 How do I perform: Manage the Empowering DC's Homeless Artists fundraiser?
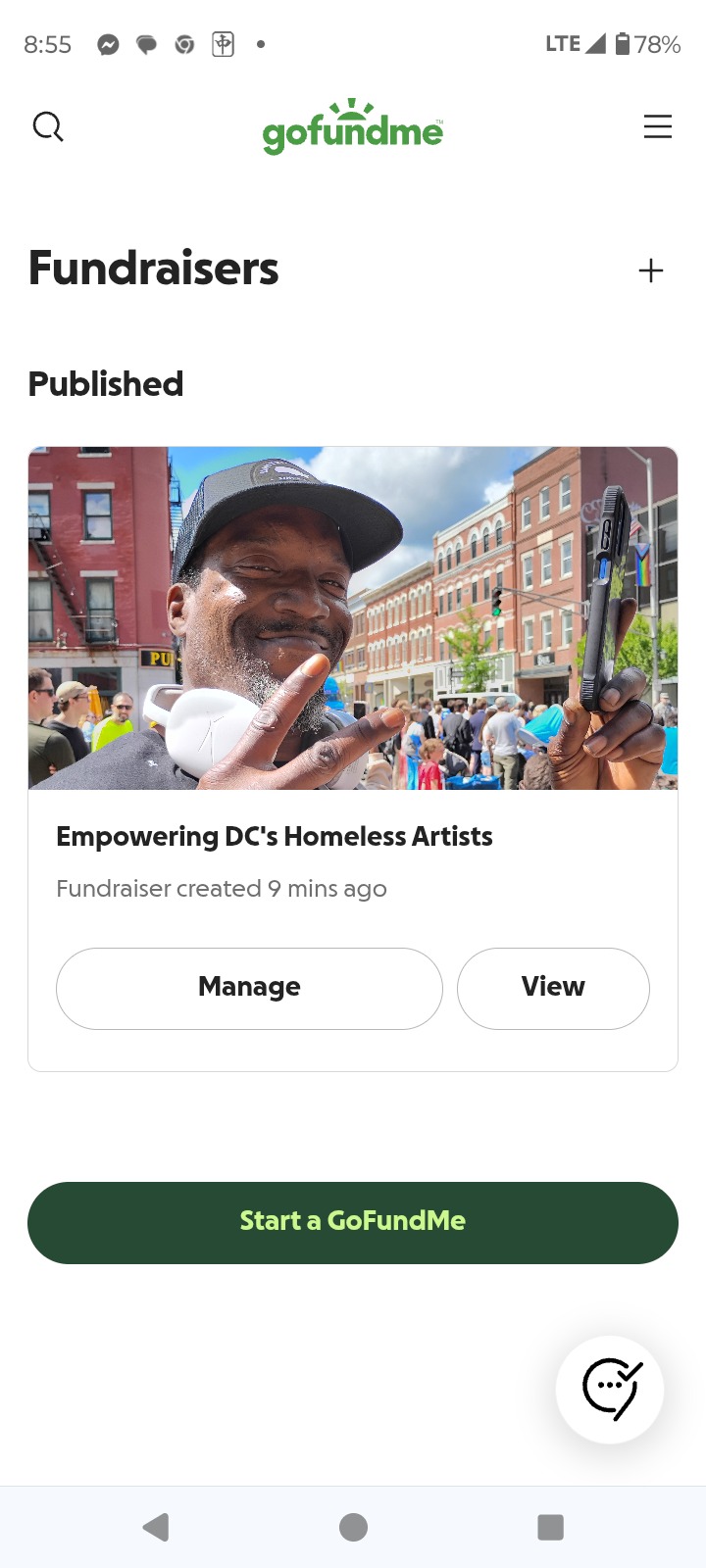tap(249, 988)
